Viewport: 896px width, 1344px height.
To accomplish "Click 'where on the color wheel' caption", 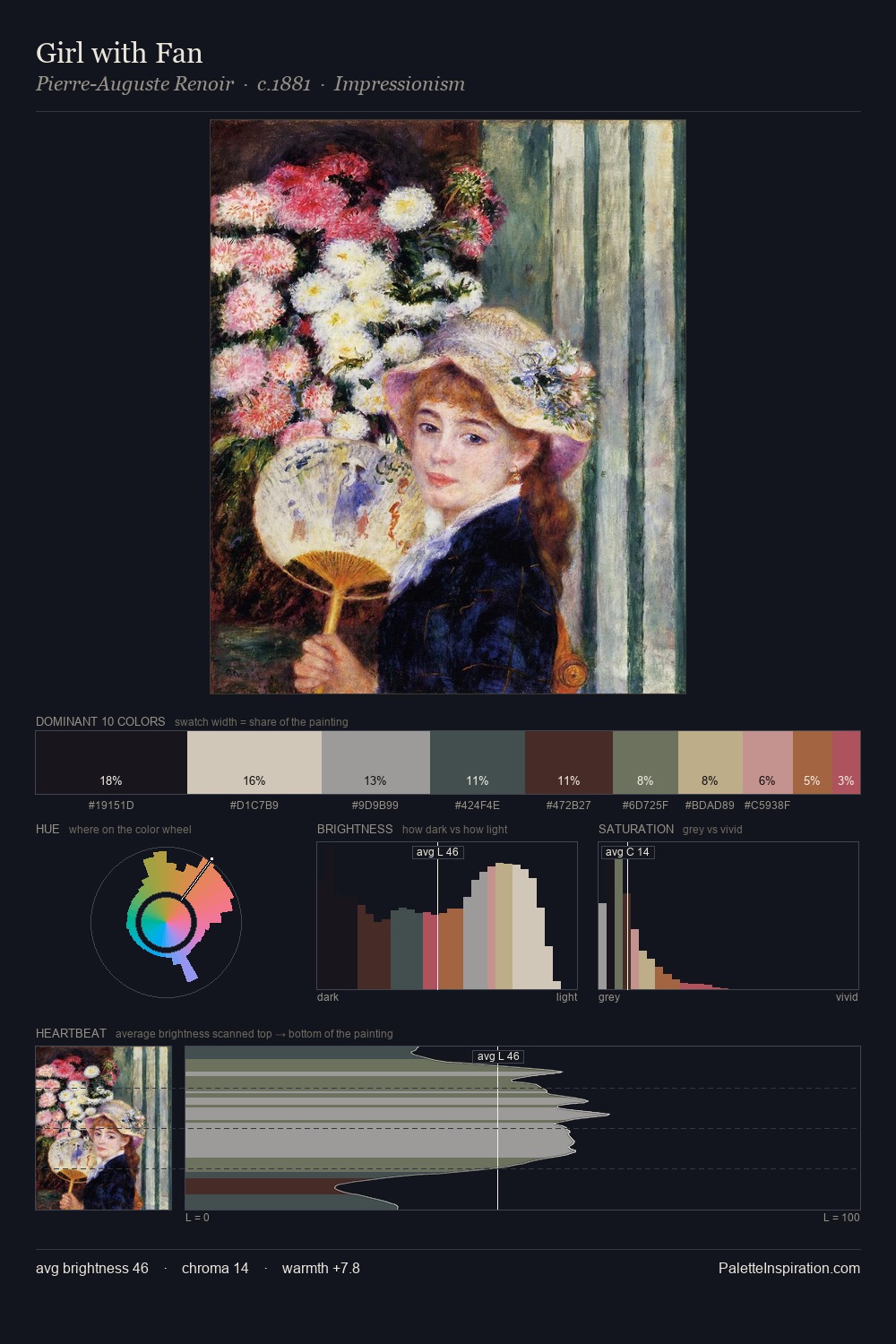I will click(130, 830).
